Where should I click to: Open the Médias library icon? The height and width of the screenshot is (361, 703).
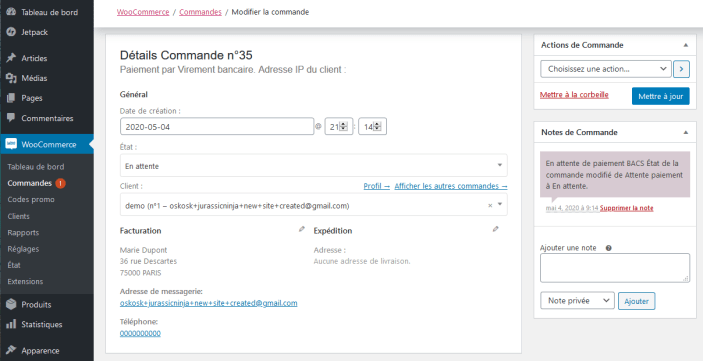point(11,78)
